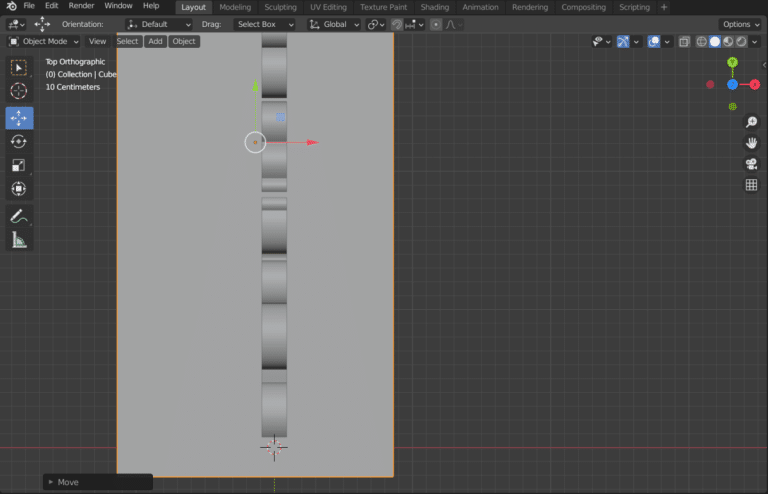
Task: Toggle gizmo visibility in the viewport
Action: pos(624,42)
